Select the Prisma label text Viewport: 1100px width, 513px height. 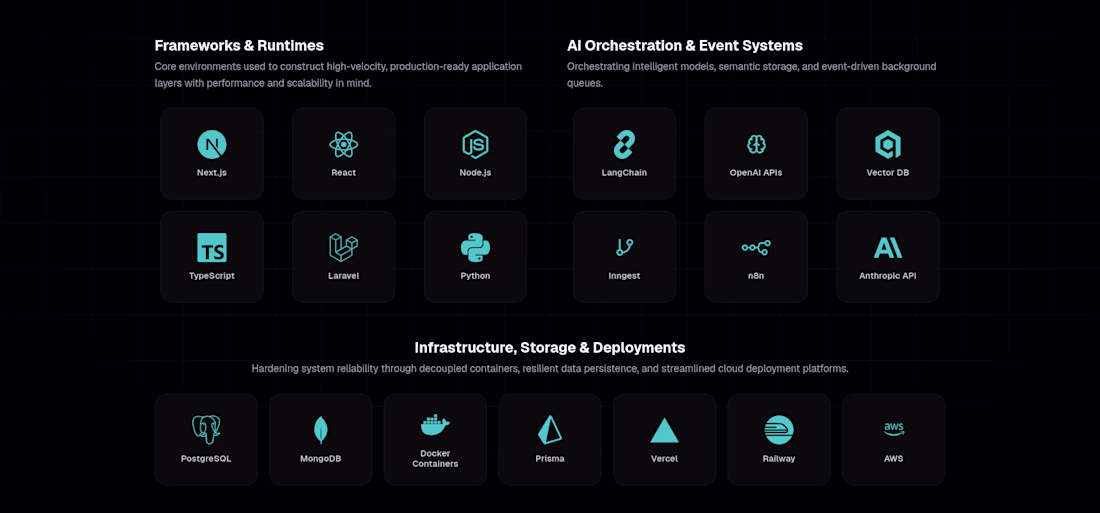pos(550,459)
